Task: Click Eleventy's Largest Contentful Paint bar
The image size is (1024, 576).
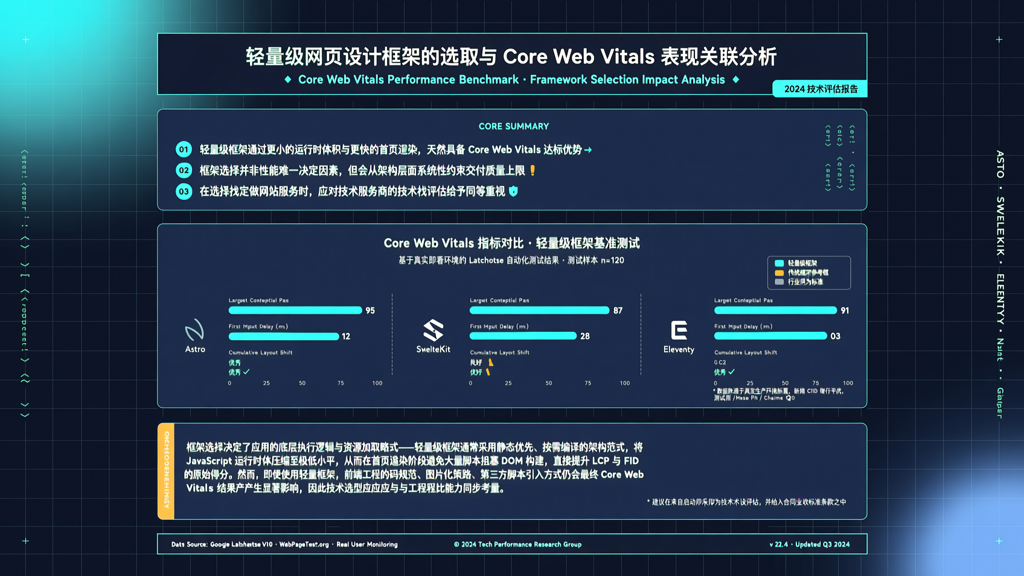Action: tap(775, 310)
